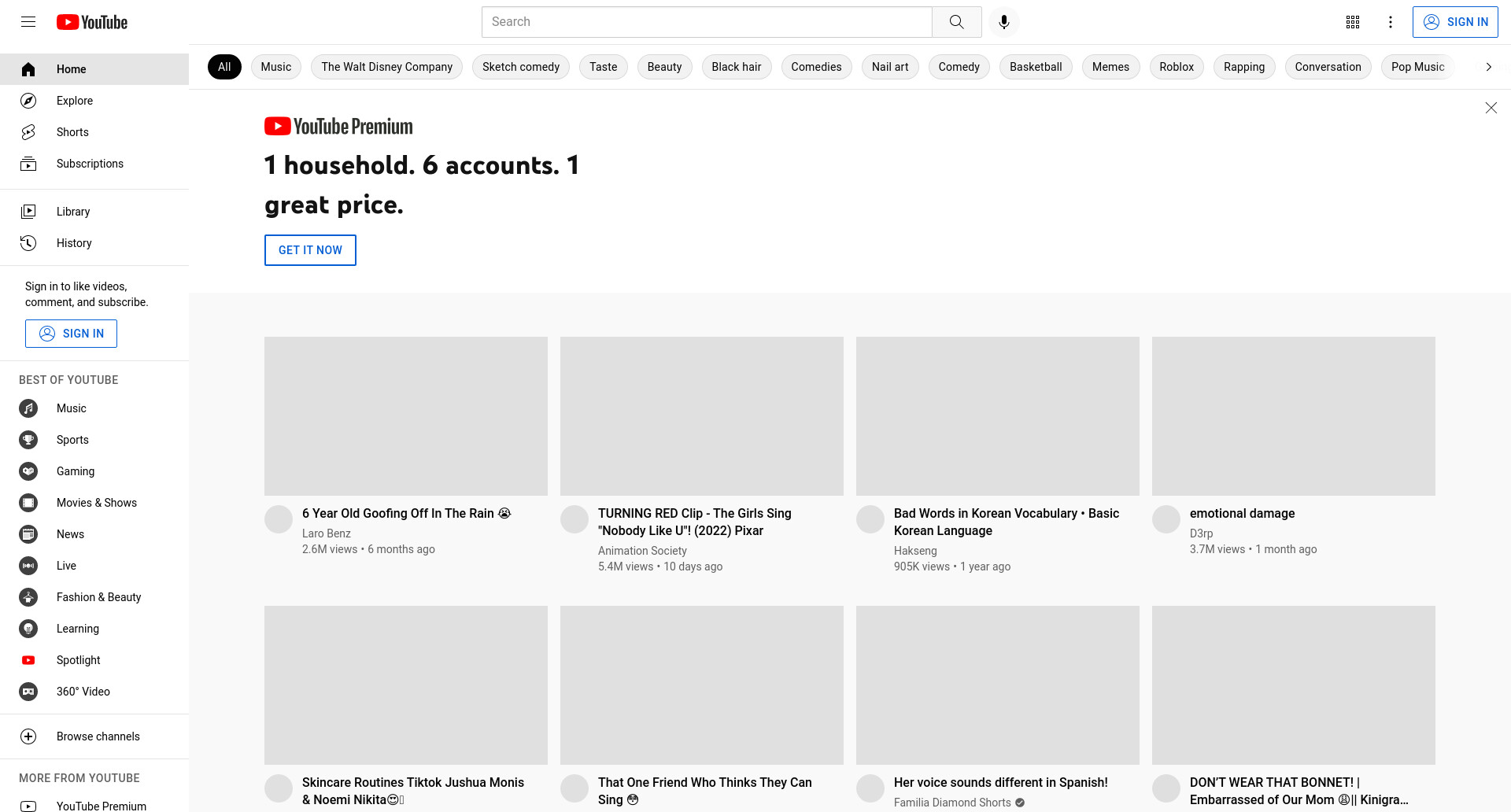Open News in the sidebar
The width and height of the screenshot is (1511, 812).
coord(94,534)
